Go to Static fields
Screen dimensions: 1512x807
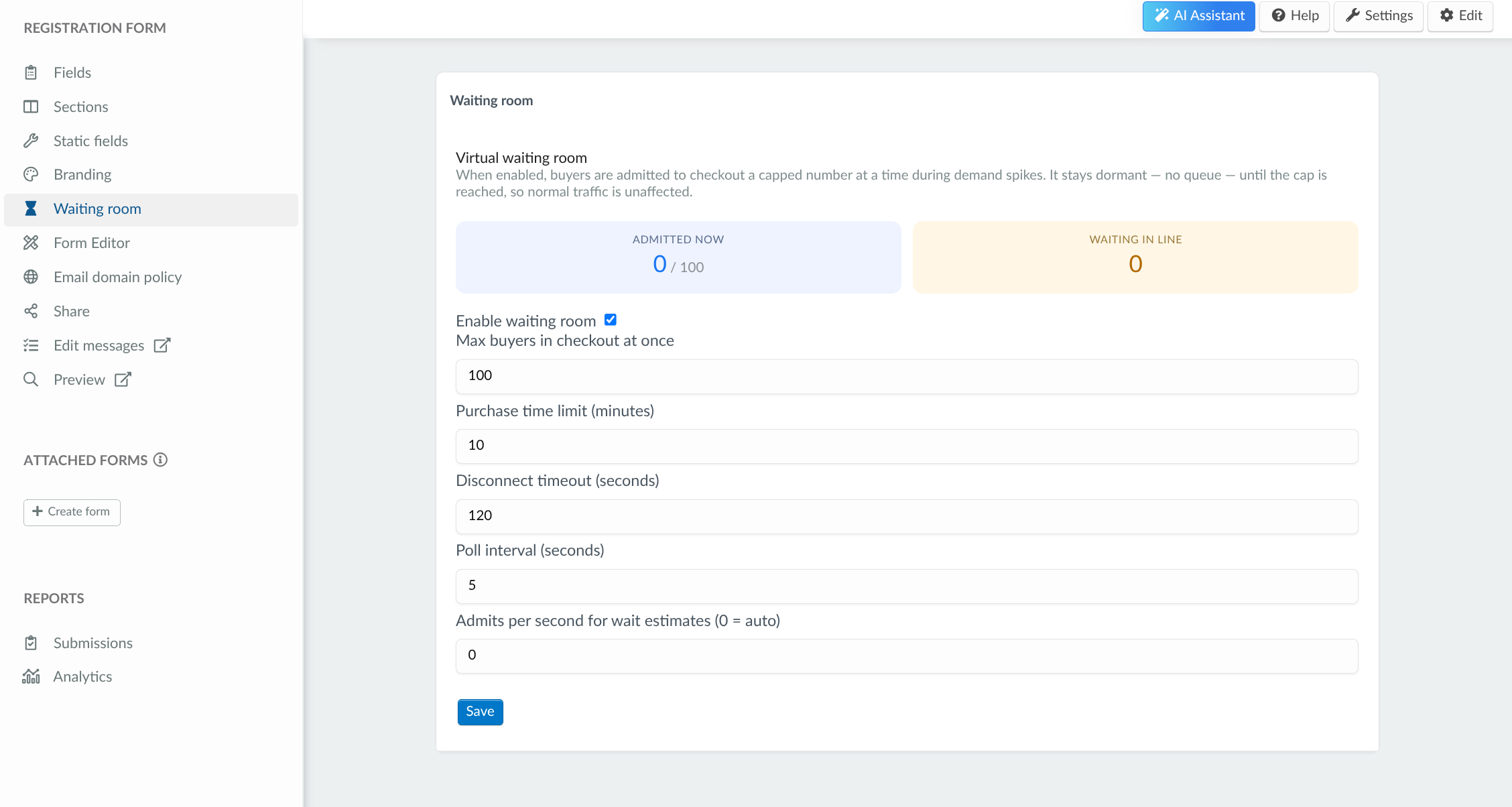[151, 141]
